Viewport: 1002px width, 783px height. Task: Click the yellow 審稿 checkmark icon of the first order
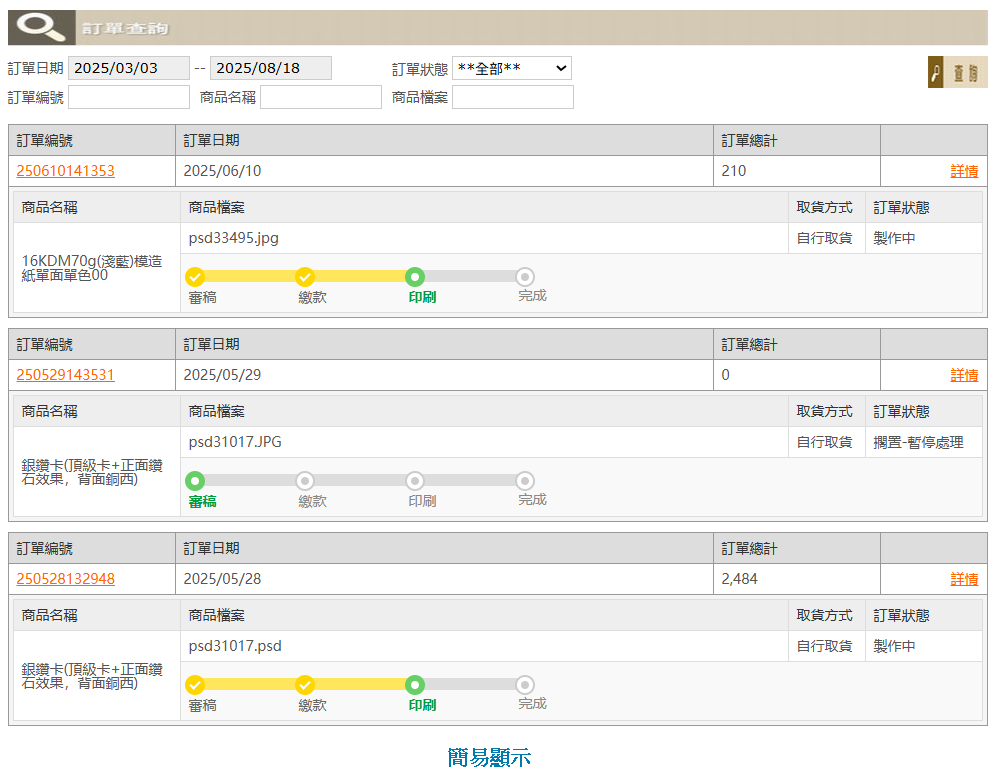pos(195,277)
